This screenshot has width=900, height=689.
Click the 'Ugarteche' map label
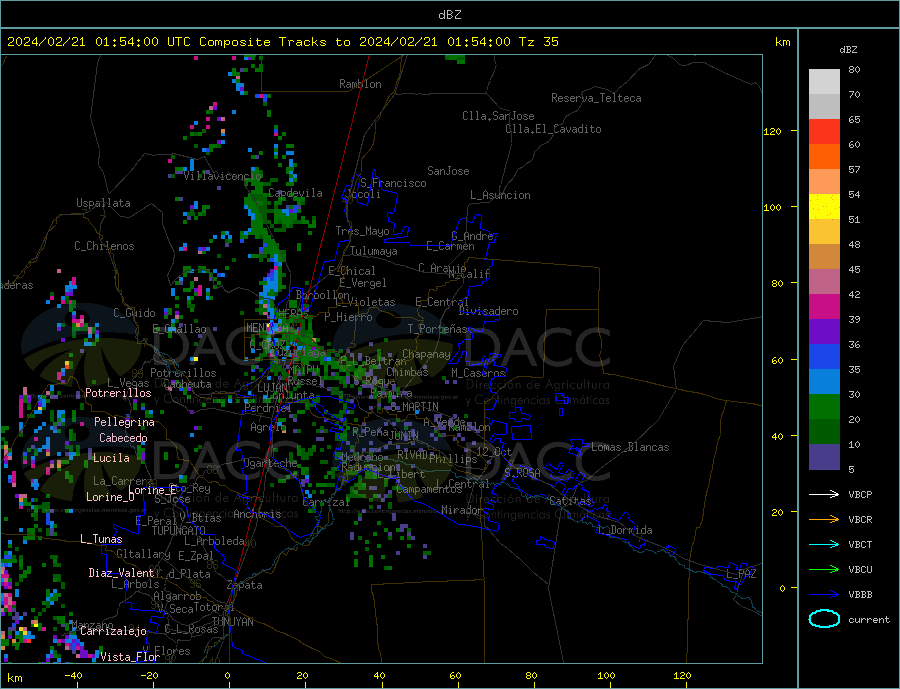(x=270, y=463)
